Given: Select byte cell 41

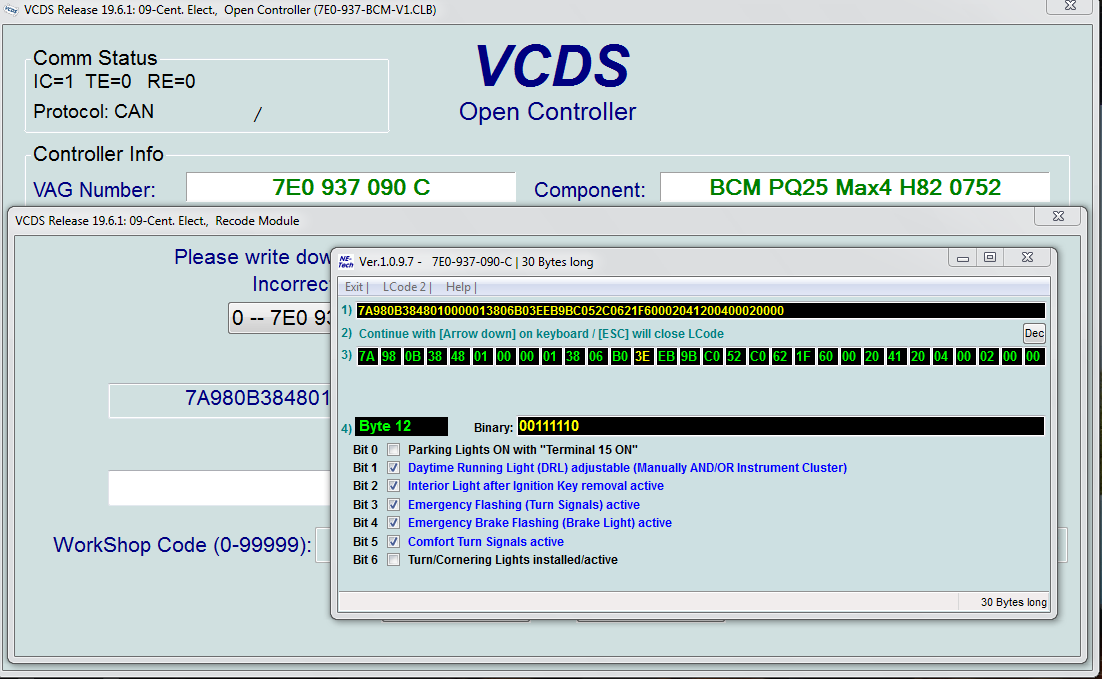Looking at the screenshot, I should click(x=895, y=356).
